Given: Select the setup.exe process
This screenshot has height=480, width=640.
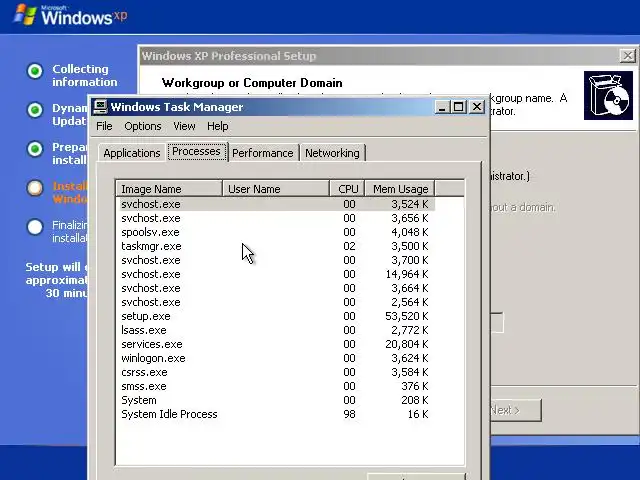Looking at the screenshot, I should tap(277, 316).
